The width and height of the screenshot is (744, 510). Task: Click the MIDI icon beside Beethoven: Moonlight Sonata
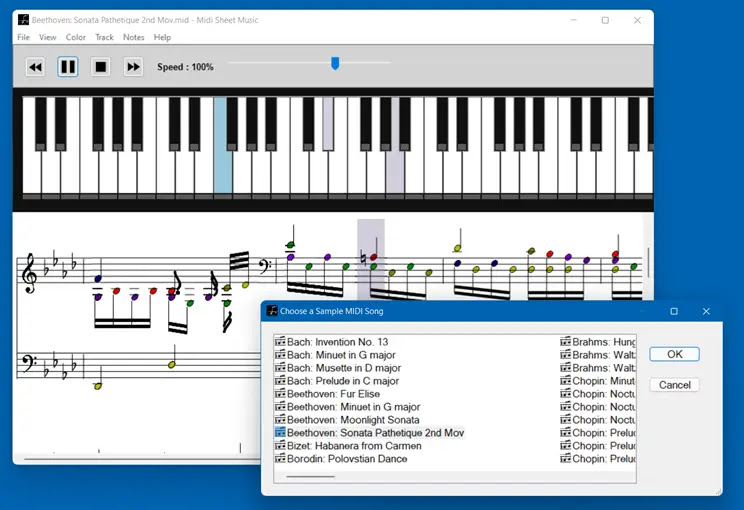tap(280, 419)
